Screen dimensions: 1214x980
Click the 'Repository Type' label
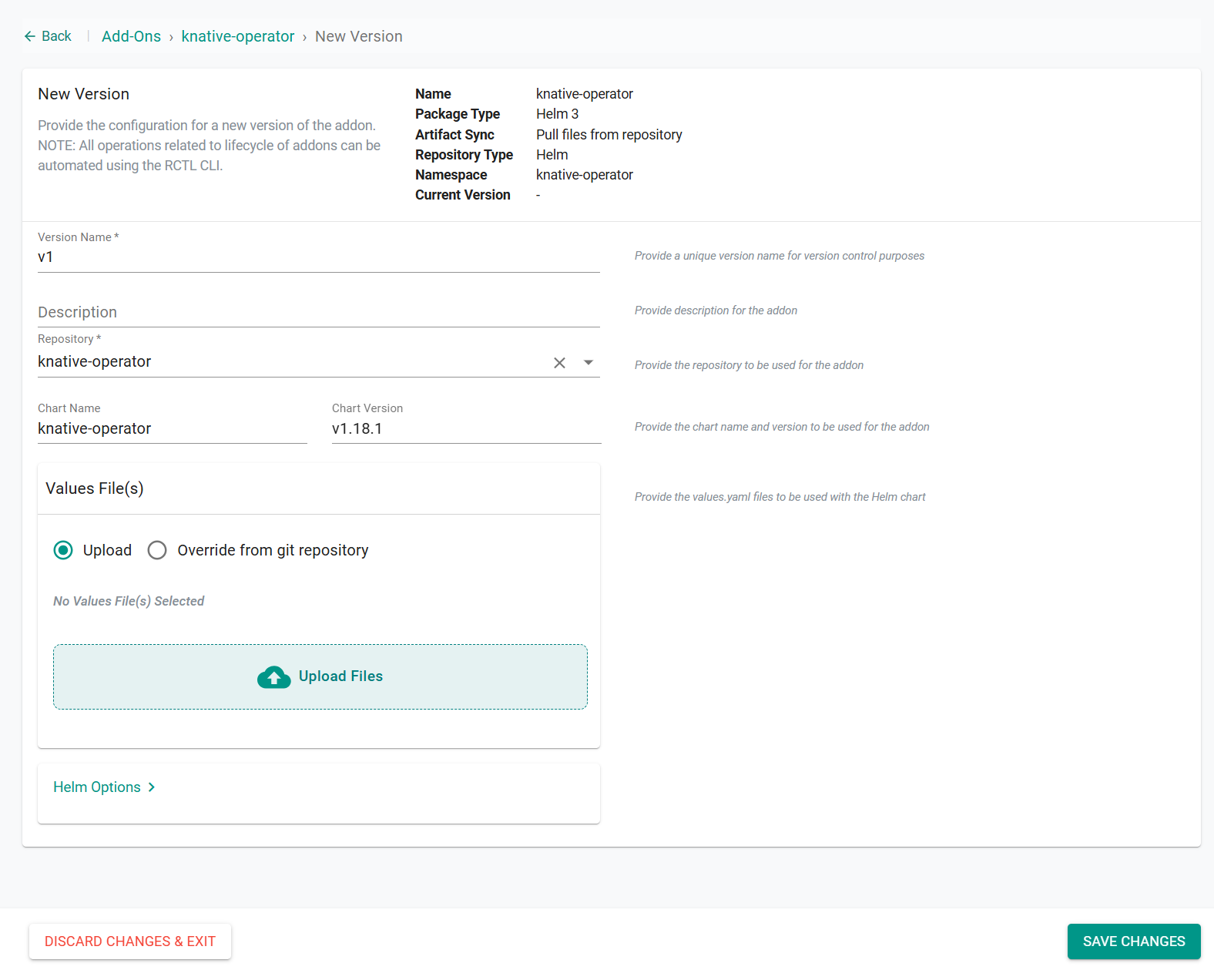click(x=464, y=155)
